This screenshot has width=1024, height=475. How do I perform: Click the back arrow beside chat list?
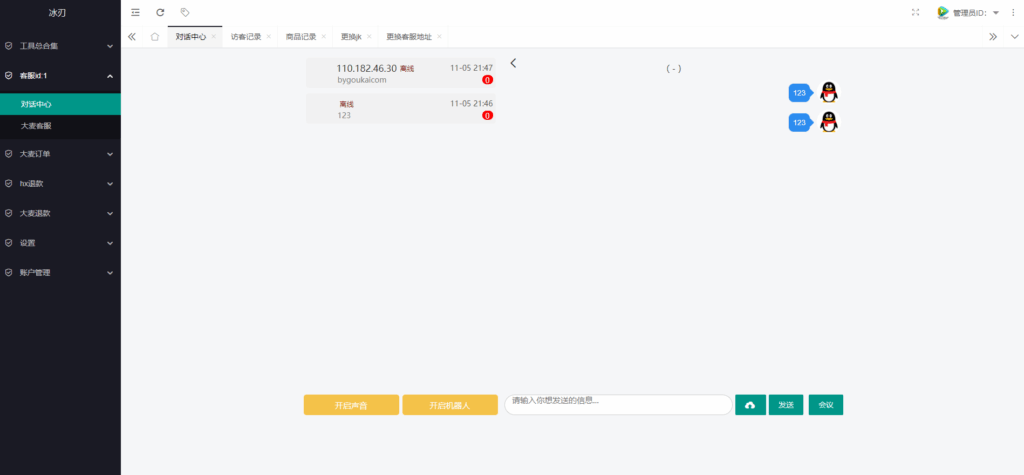click(x=513, y=63)
